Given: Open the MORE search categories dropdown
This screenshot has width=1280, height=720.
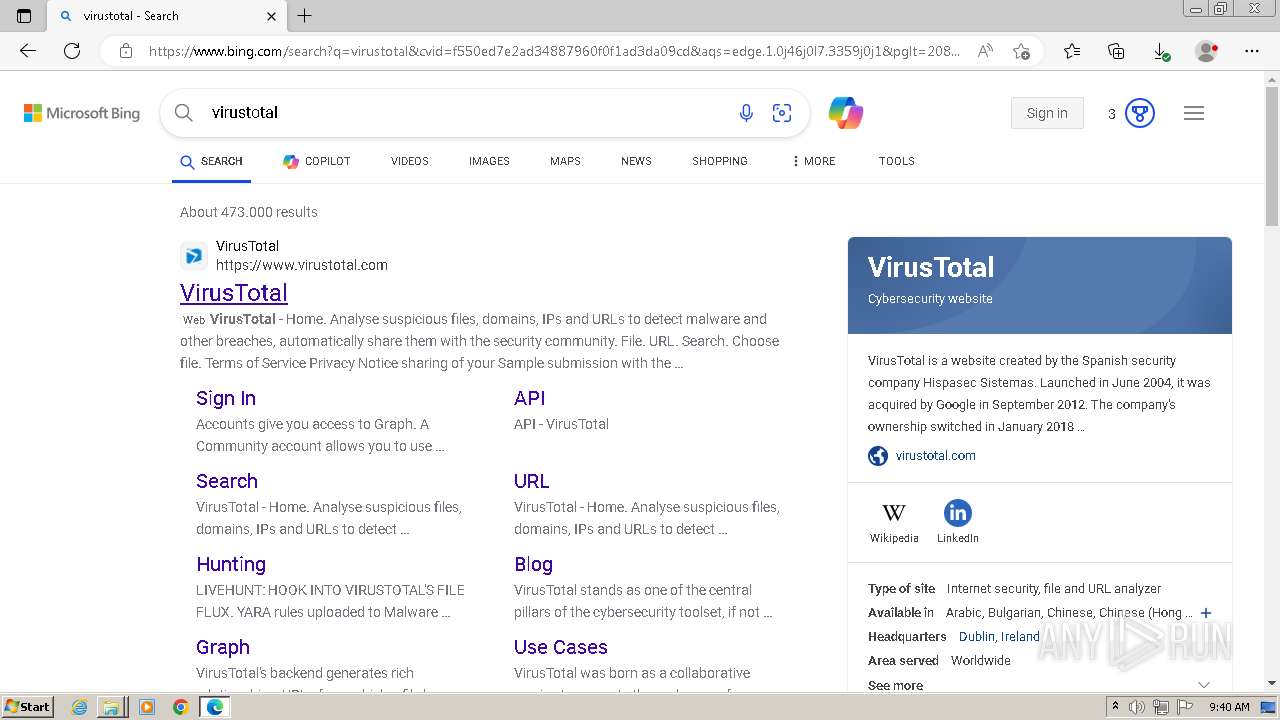Looking at the screenshot, I should (x=813, y=161).
